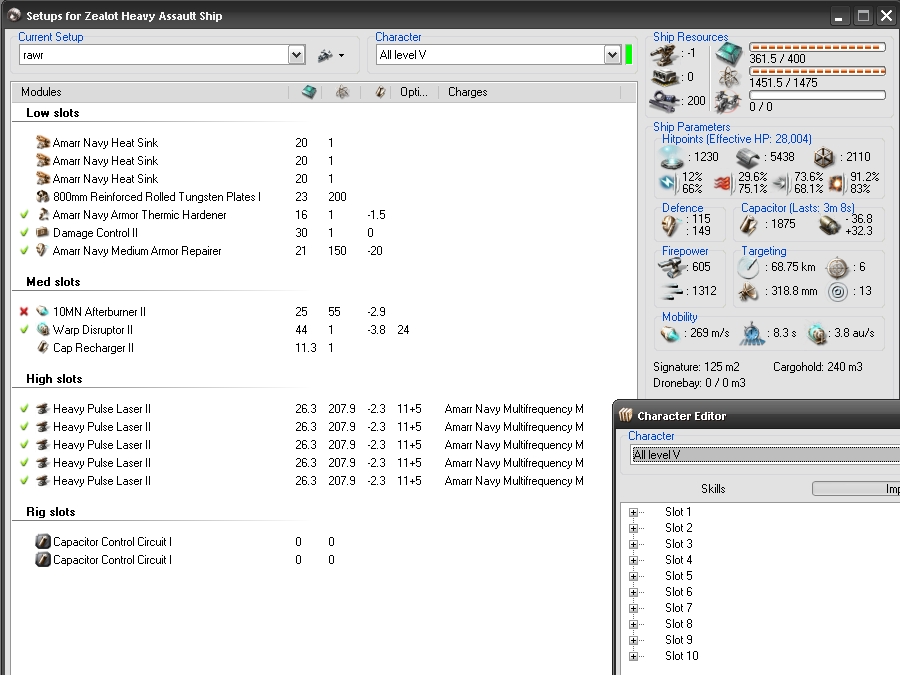Click the Charges column header
This screenshot has width=900, height=675.
point(529,92)
